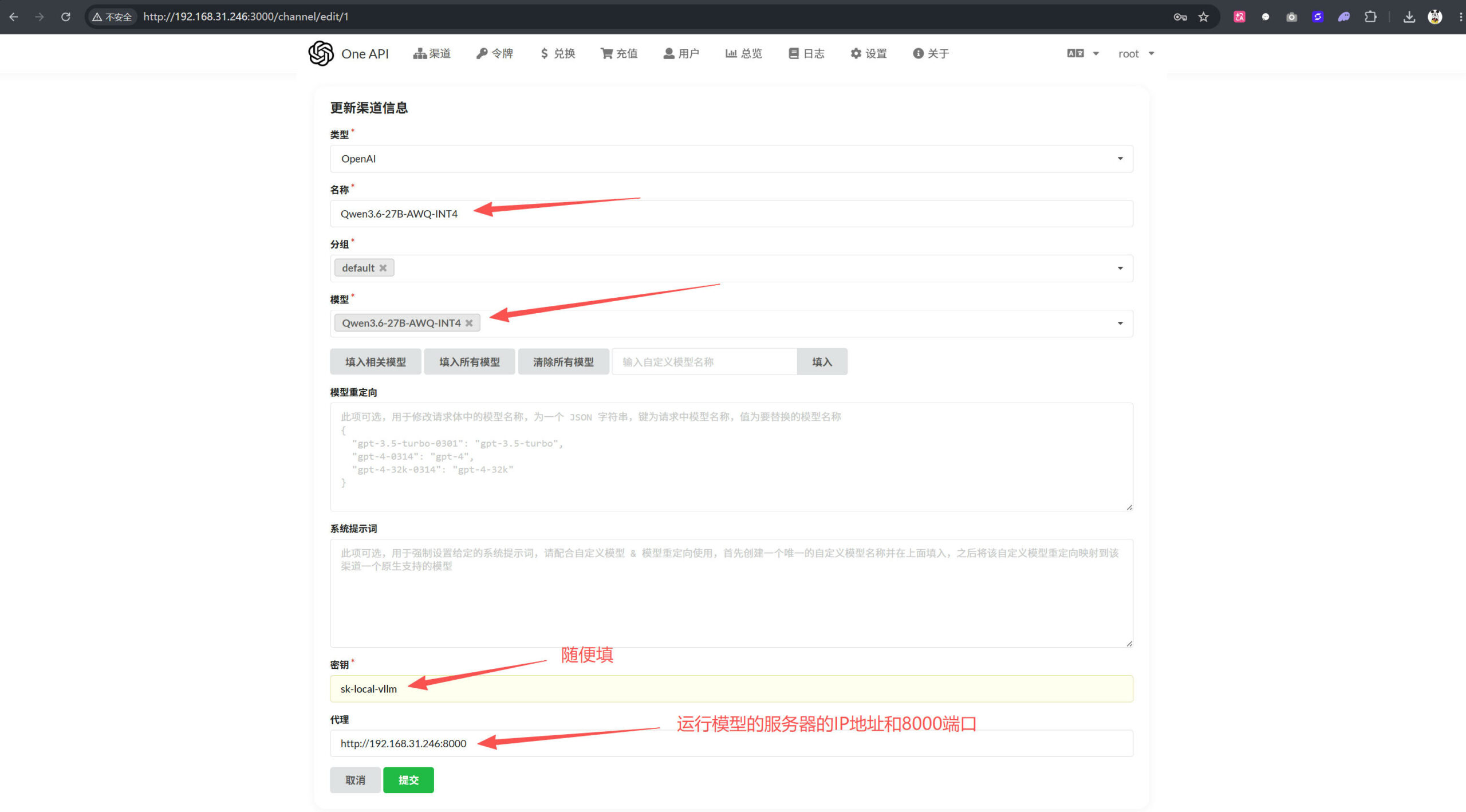Click the 填入所有模型 button
1466x812 pixels.
pos(469,361)
